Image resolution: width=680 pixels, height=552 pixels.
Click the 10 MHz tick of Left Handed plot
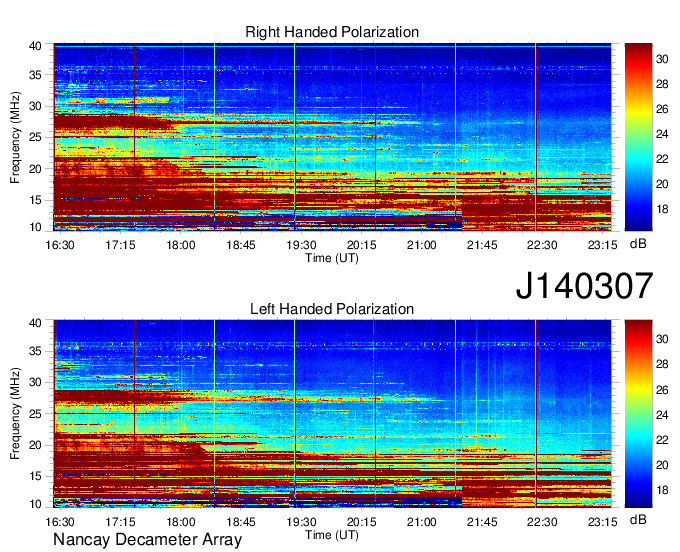35,504
